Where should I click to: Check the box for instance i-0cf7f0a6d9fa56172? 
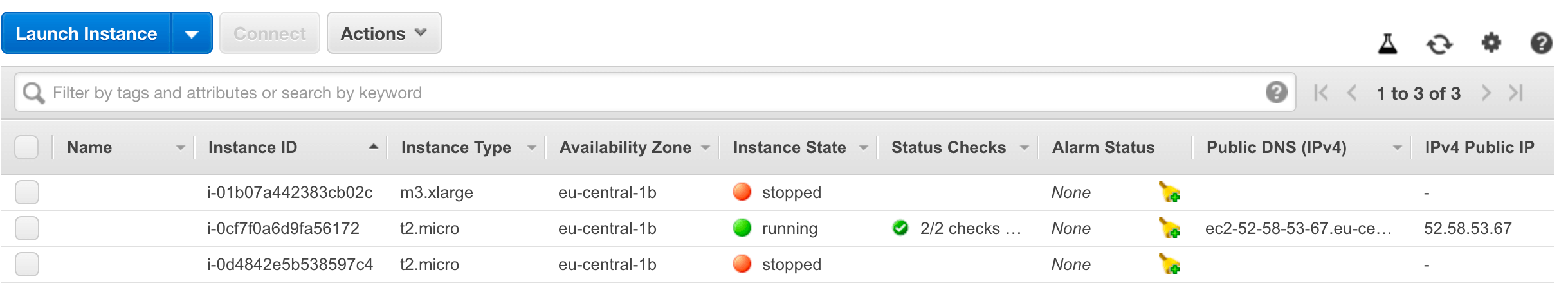(26, 228)
